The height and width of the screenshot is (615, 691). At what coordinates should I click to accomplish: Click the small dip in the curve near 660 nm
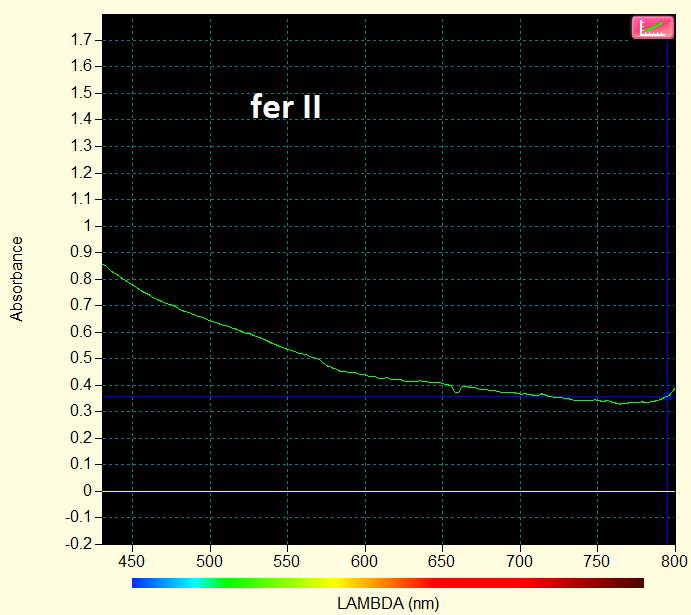[x=457, y=390]
